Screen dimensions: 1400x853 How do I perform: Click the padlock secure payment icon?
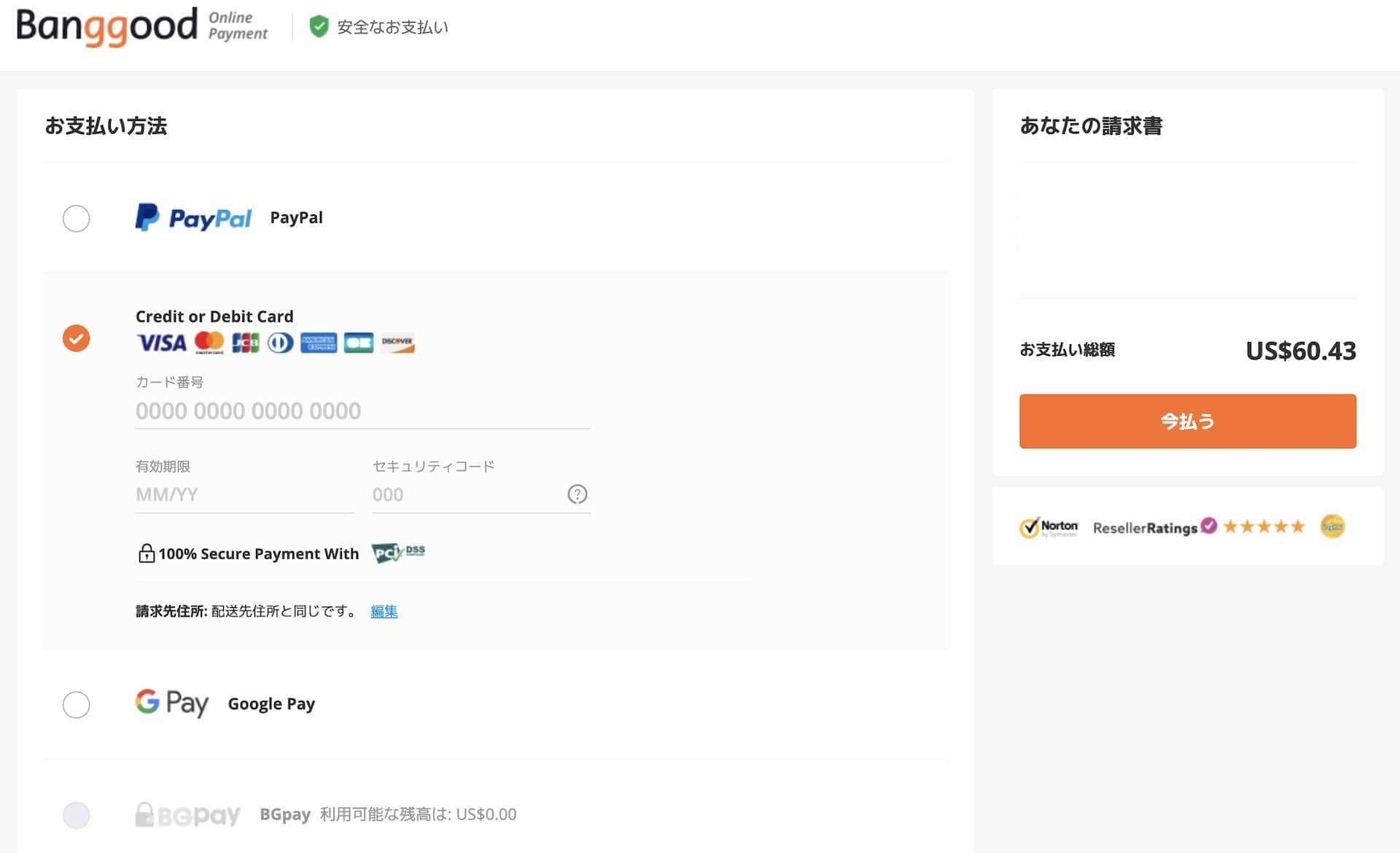click(146, 553)
